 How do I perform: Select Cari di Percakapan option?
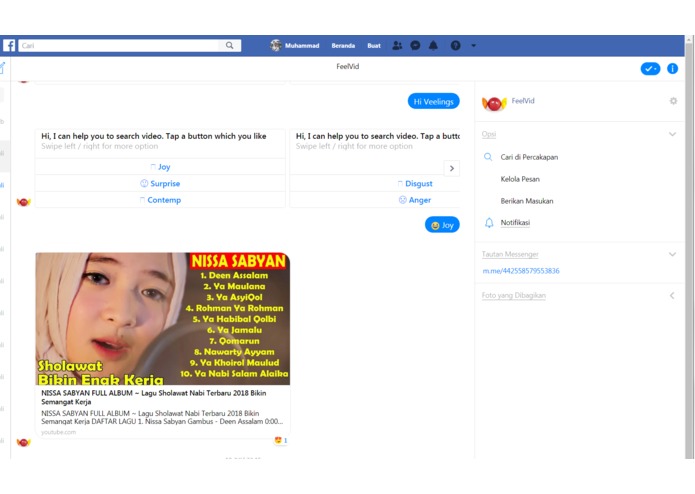(529, 157)
